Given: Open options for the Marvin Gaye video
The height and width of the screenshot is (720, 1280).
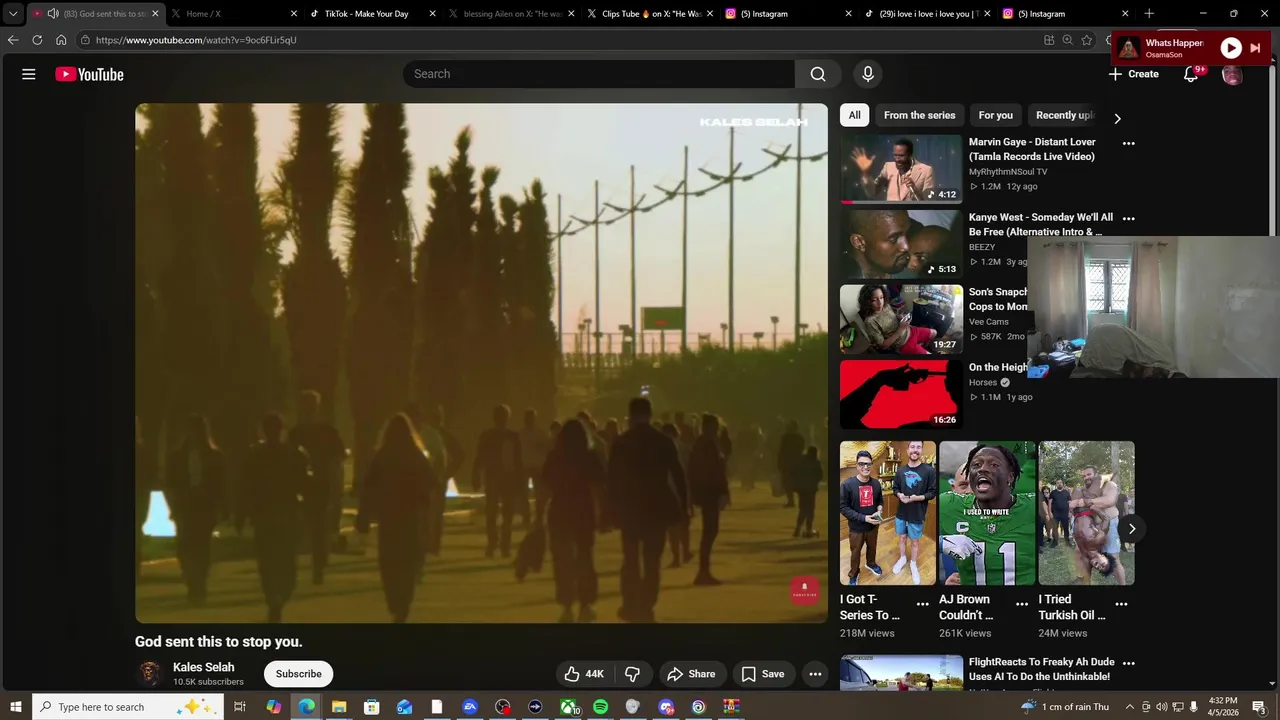Looking at the screenshot, I should 1128,143.
